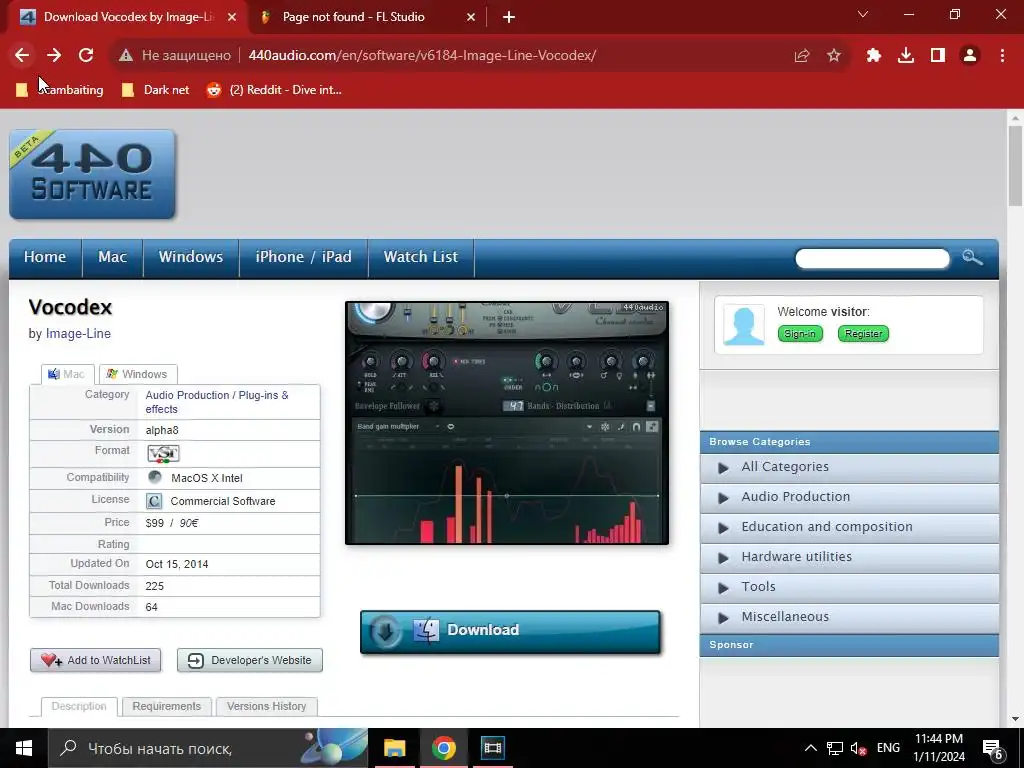Image resolution: width=1024 pixels, height=768 pixels.
Task: Expand Audio Production category
Action: pyautogui.click(x=850, y=497)
